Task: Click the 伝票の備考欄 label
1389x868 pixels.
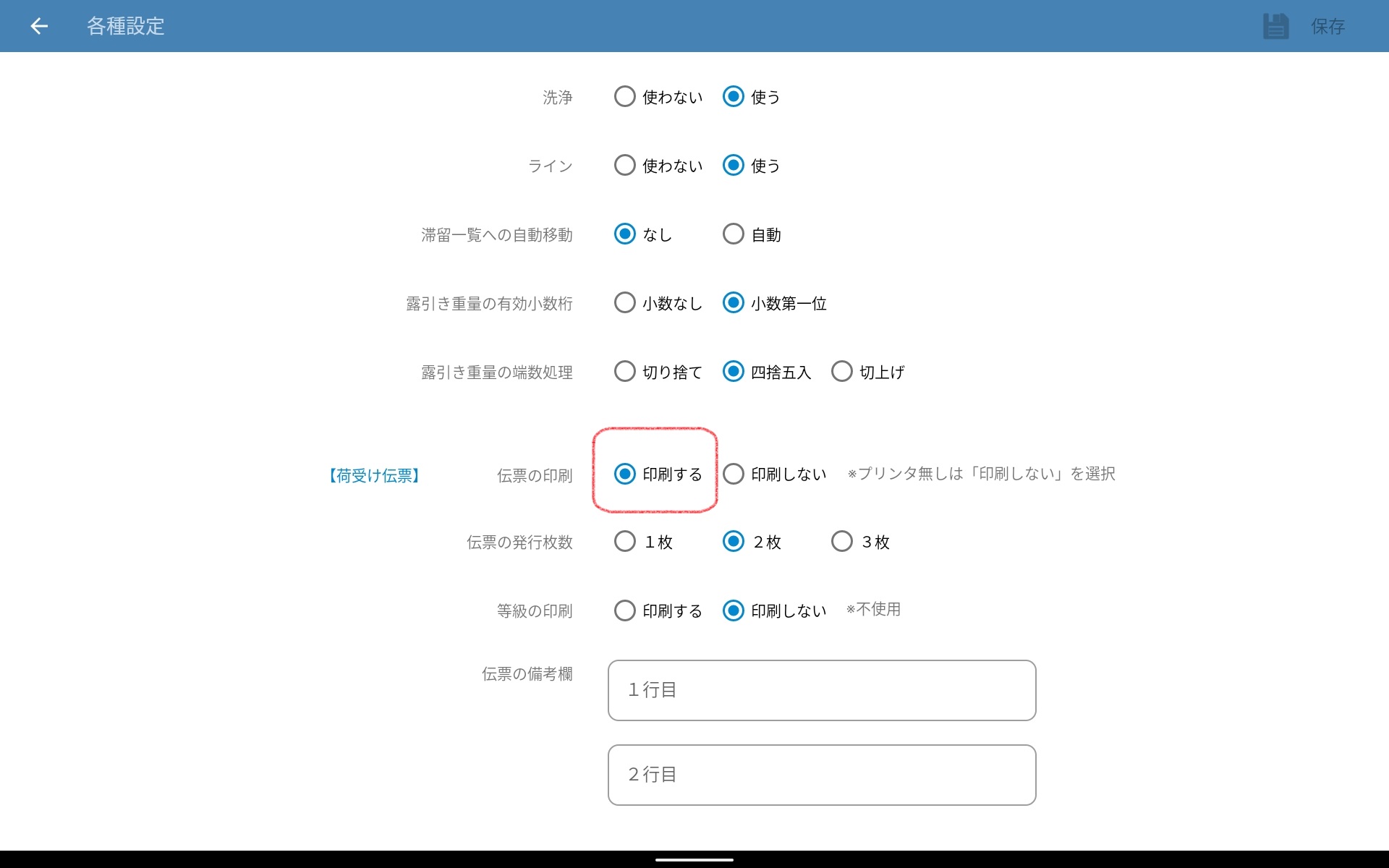Action: click(x=527, y=674)
